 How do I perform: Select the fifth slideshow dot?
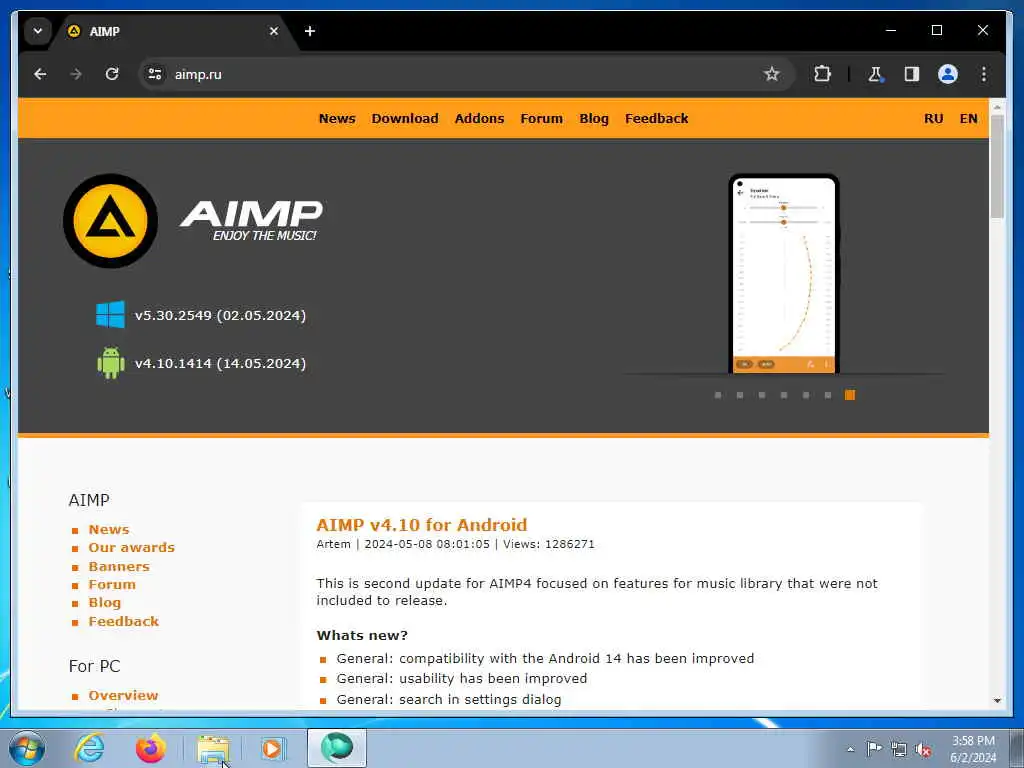coord(806,395)
